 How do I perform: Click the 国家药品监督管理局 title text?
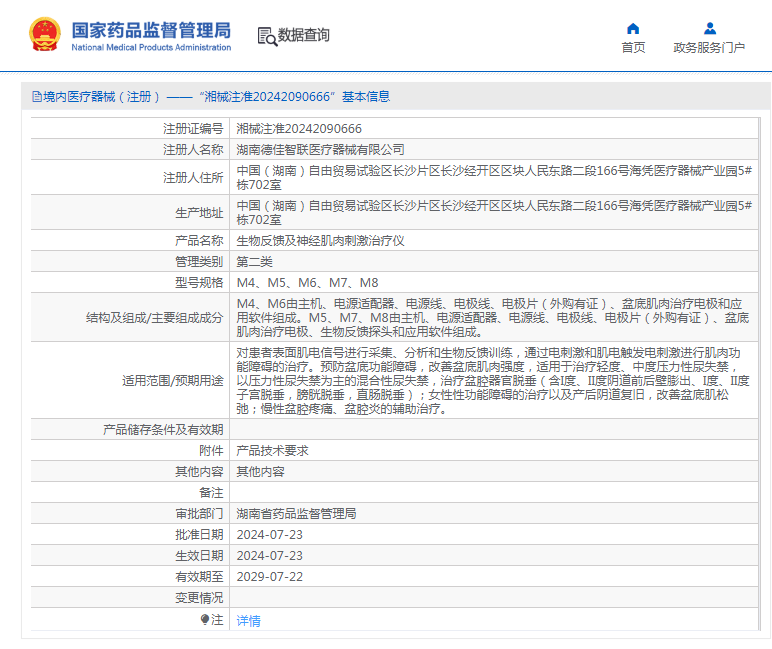(x=151, y=28)
